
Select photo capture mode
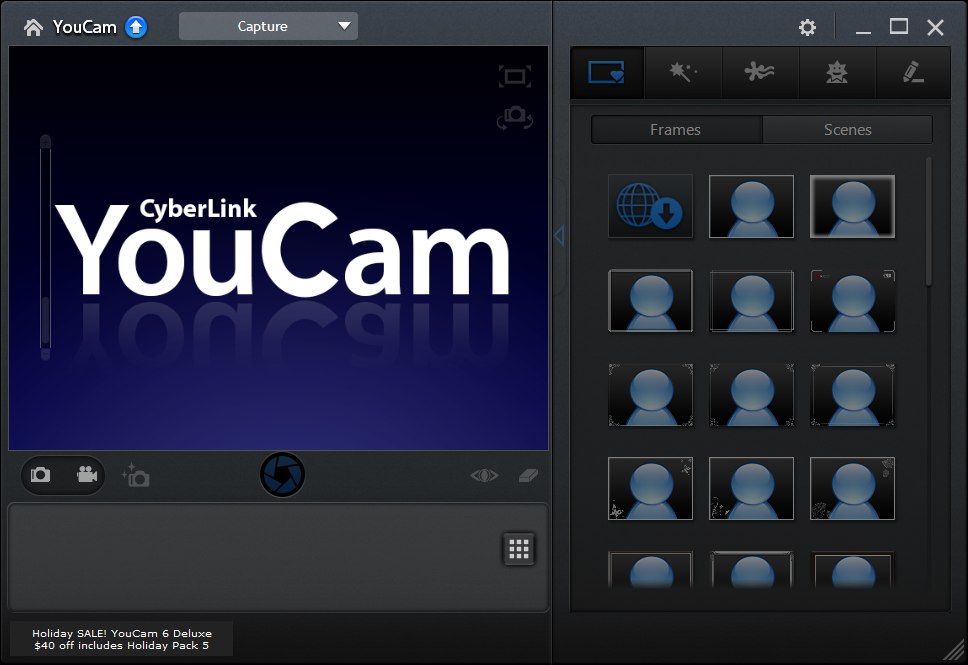41,475
